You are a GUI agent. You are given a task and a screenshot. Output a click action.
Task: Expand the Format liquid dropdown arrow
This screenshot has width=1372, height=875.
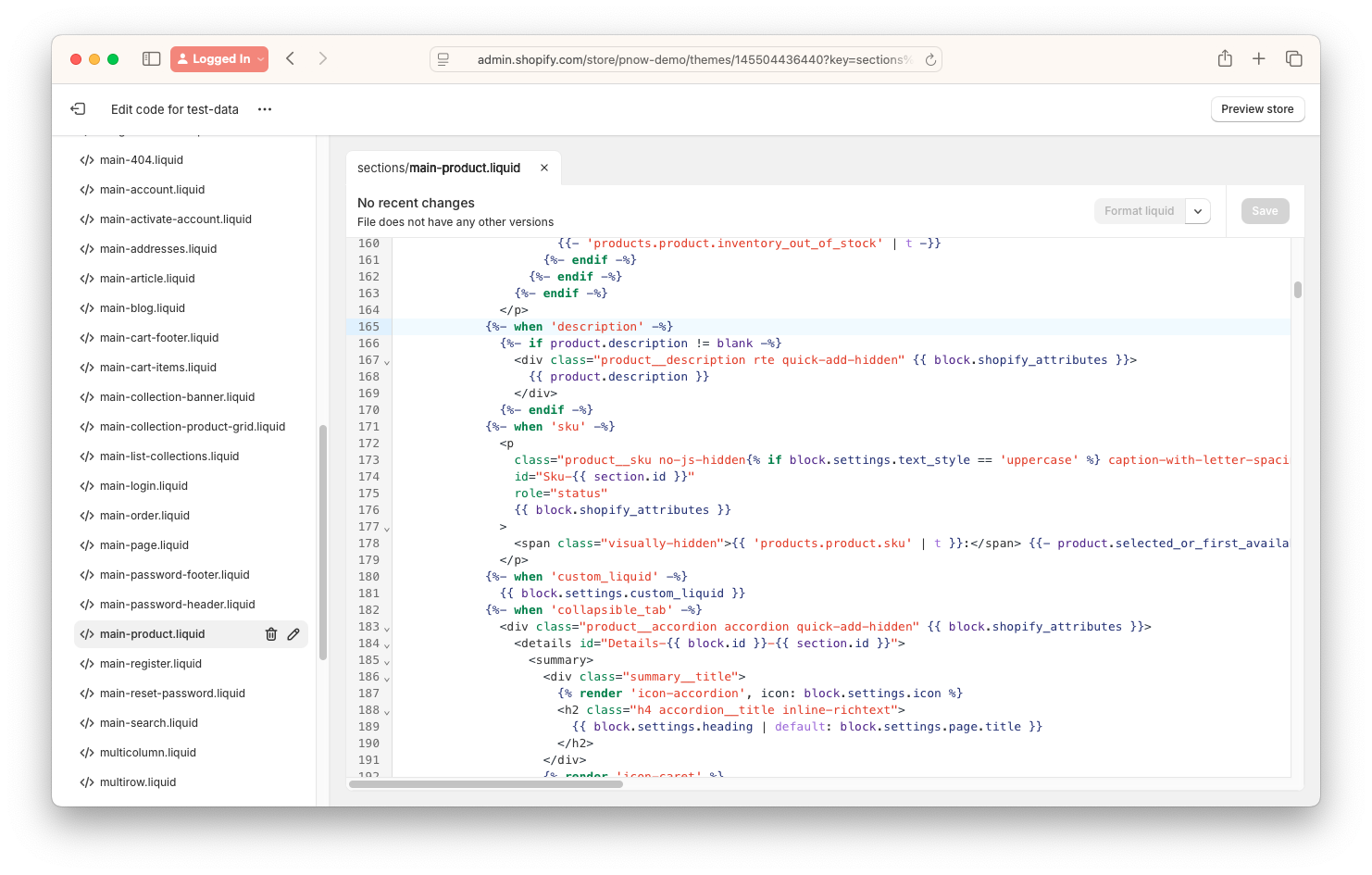click(1198, 211)
